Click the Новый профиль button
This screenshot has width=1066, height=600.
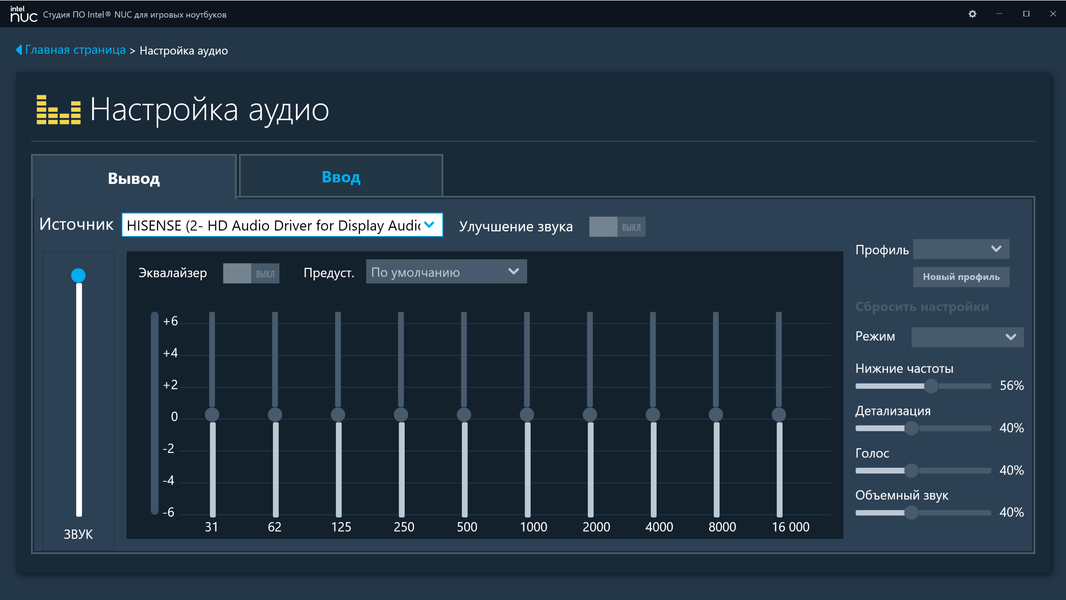(961, 277)
